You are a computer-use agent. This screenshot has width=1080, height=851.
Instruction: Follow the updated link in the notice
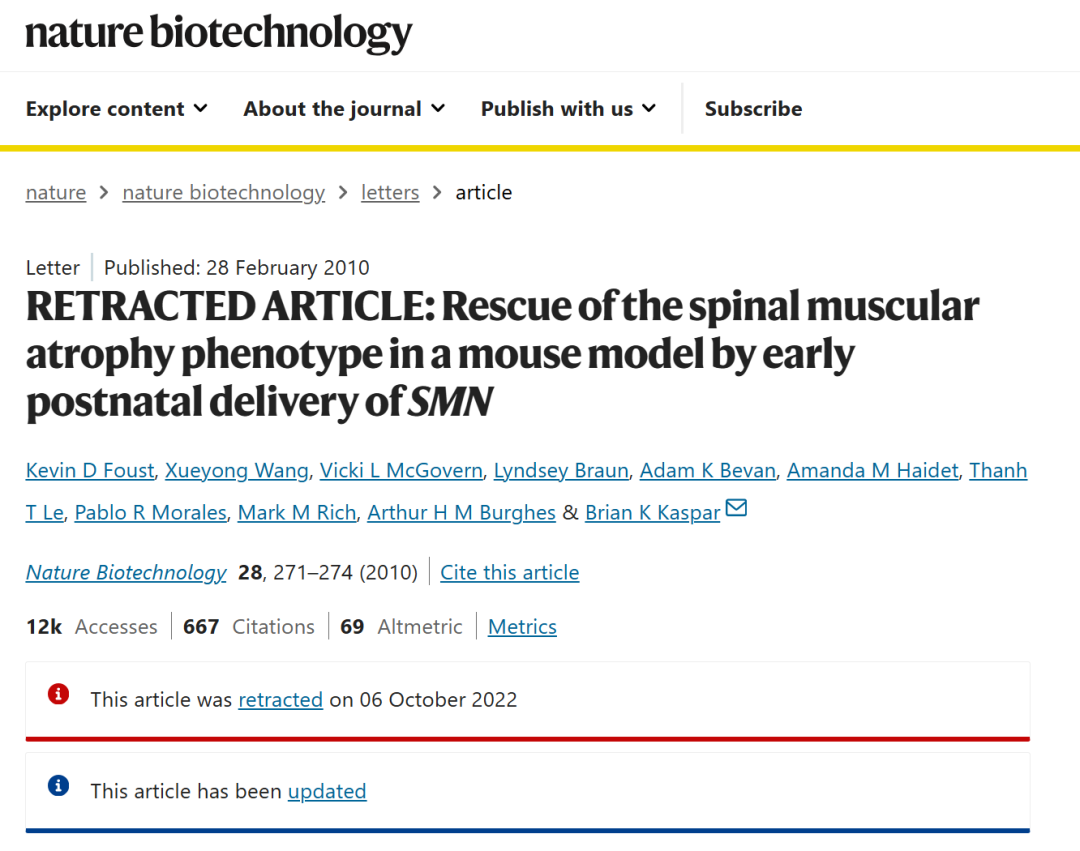[327, 792]
